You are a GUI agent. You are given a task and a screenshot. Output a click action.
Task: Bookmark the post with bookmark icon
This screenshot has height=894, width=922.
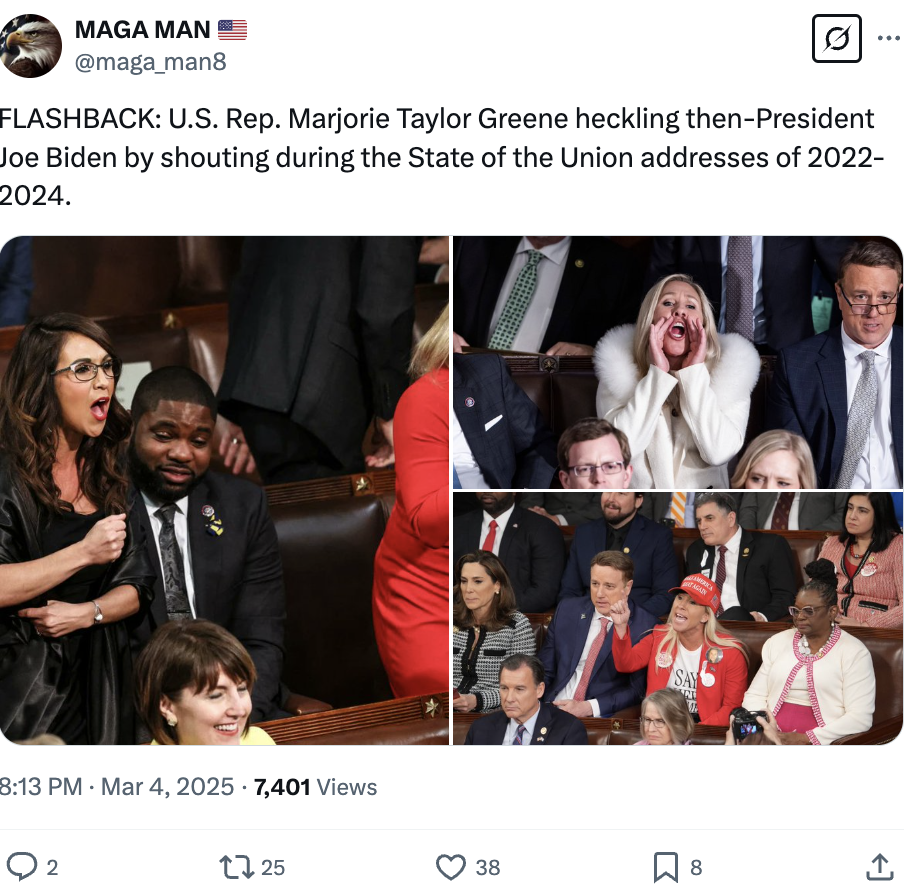tap(666, 867)
